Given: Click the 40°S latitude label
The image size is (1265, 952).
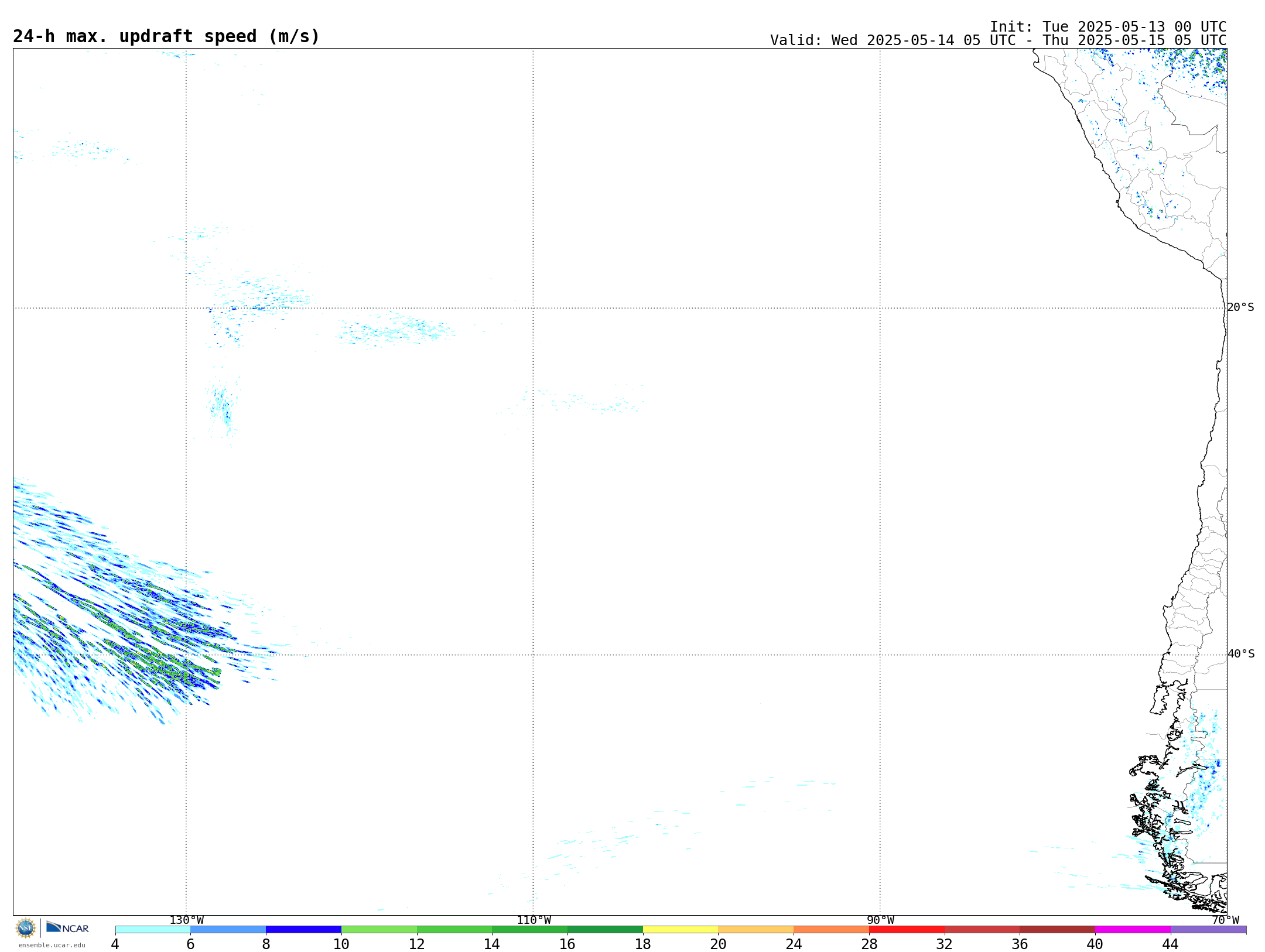Looking at the screenshot, I should (1240, 654).
